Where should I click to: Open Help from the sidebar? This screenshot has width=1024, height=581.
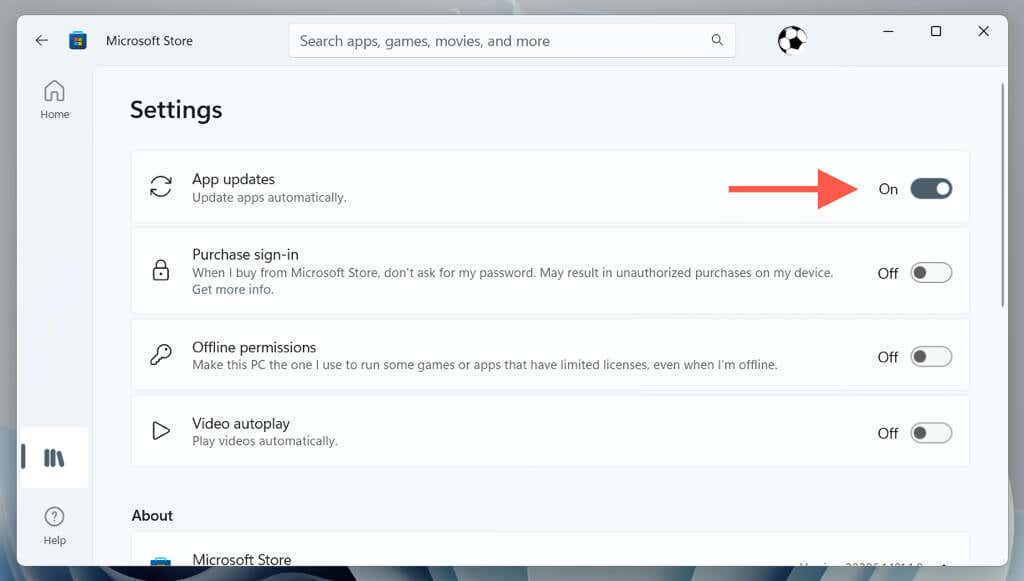[x=54, y=526]
